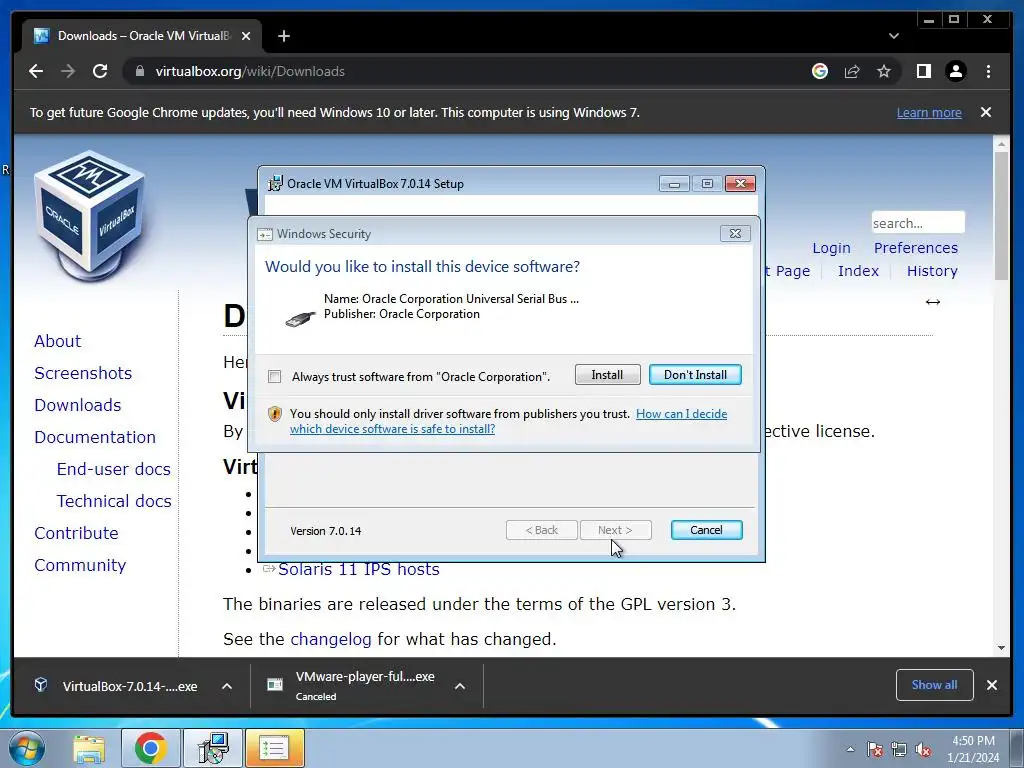
Task: Click Show all downloads button
Action: (935, 684)
